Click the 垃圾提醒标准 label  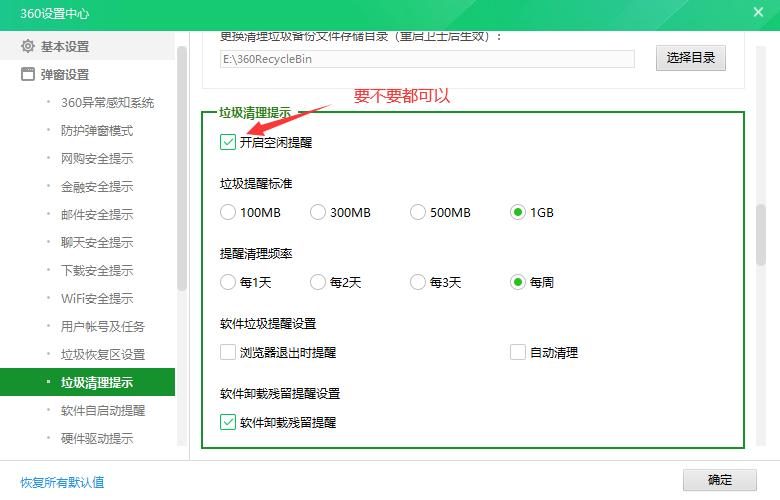(x=256, y=184)
